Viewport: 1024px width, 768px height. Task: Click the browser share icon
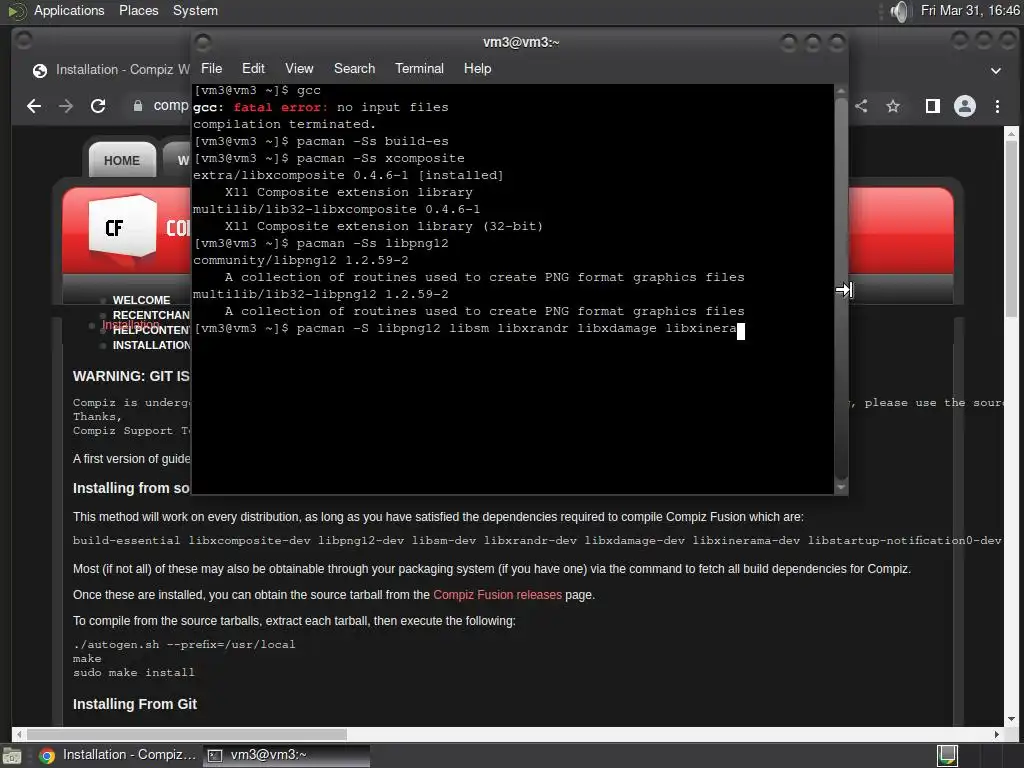(862, 106)
